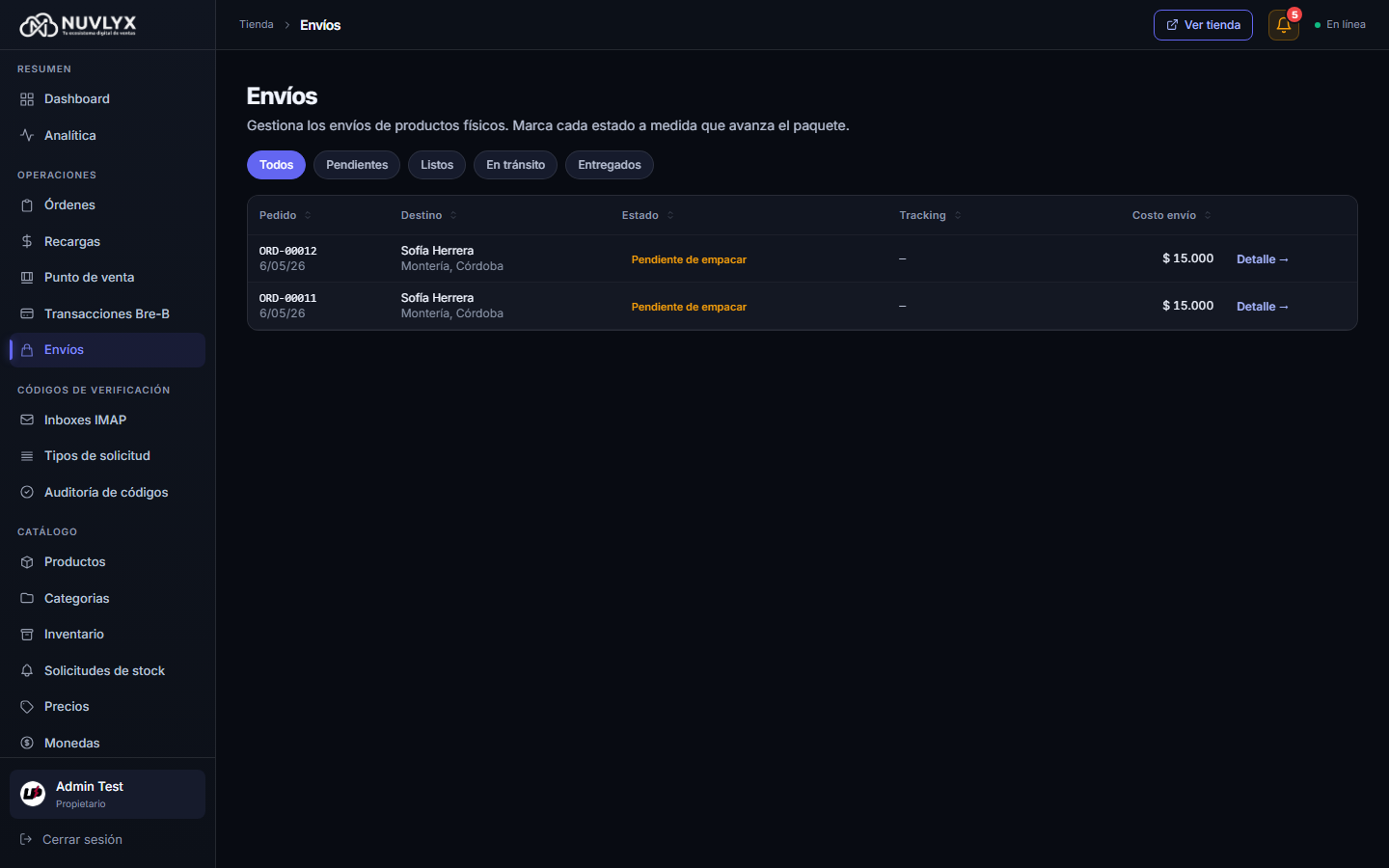Open Admin Test profile card
The width and height of the screenshot is (1389, 868).
107,794
